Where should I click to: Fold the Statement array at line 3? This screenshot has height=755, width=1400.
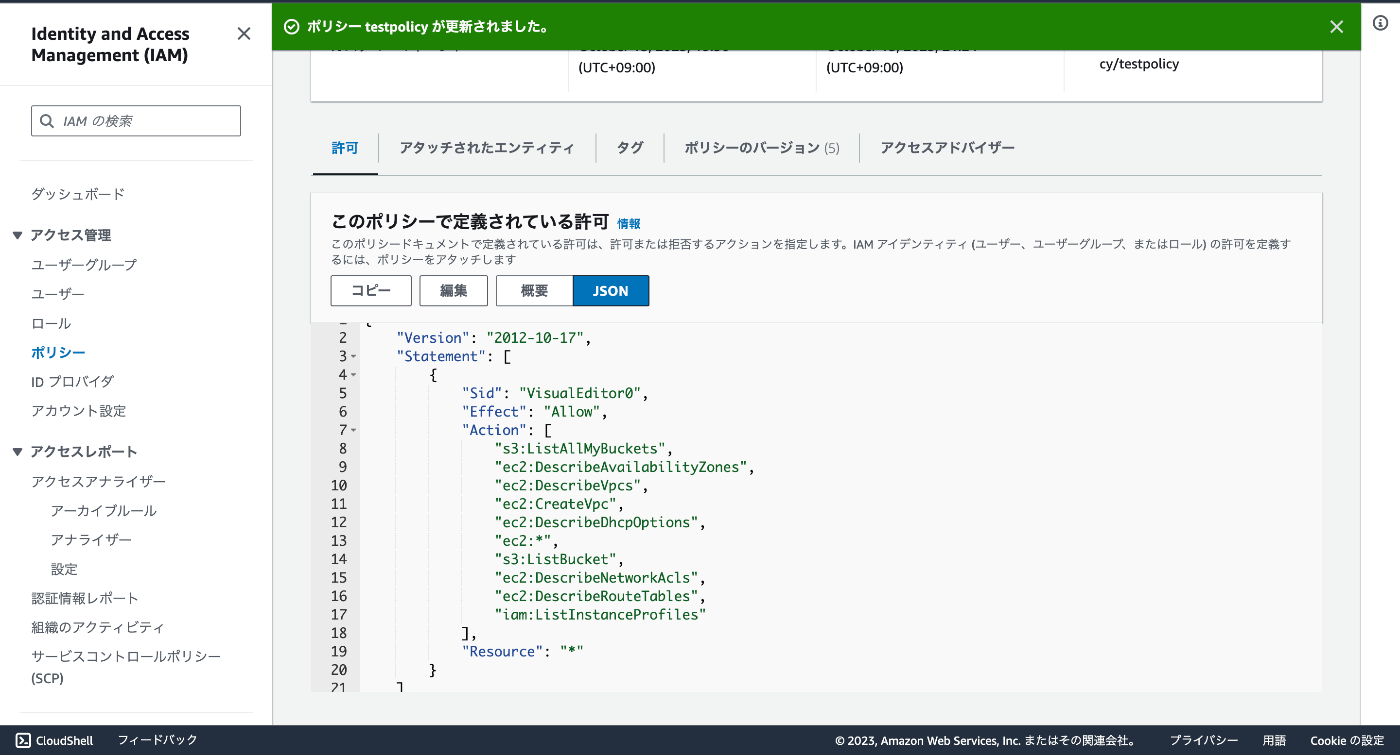[353, 357]
